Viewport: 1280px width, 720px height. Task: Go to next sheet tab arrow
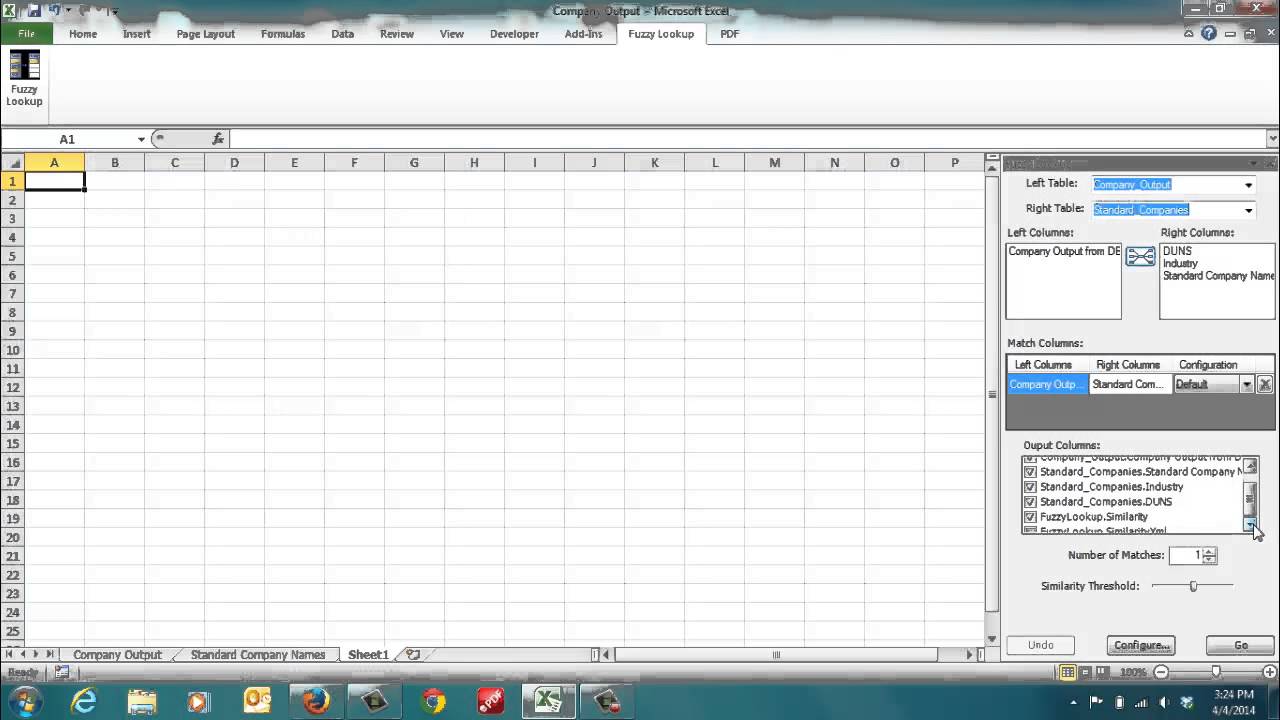click(x=37, y=655)
